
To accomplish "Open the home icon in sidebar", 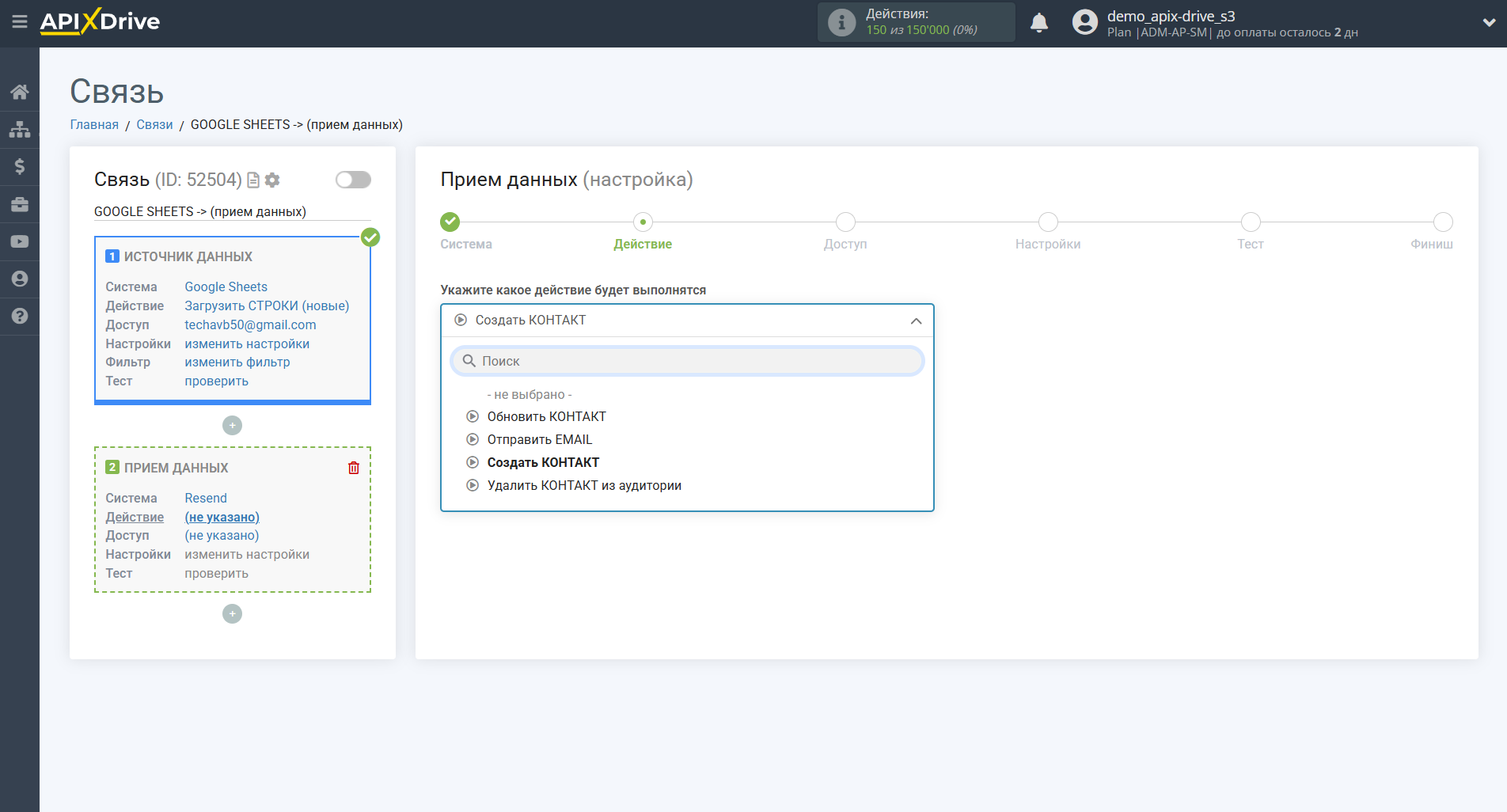I will coord(20,92).
